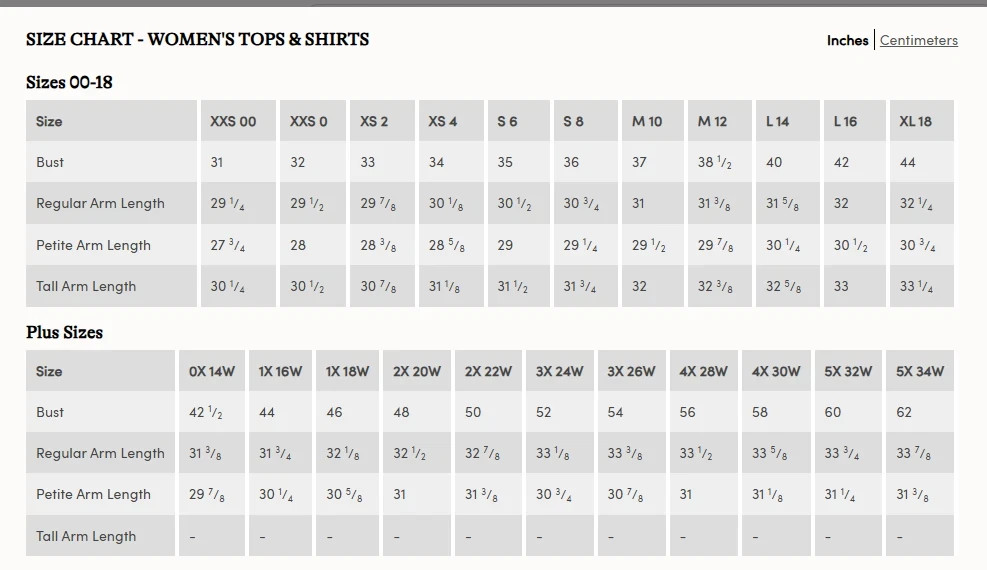Click the XL 18 size header
The height and width of the screenshot is (570, 987).
pos(915,121)
